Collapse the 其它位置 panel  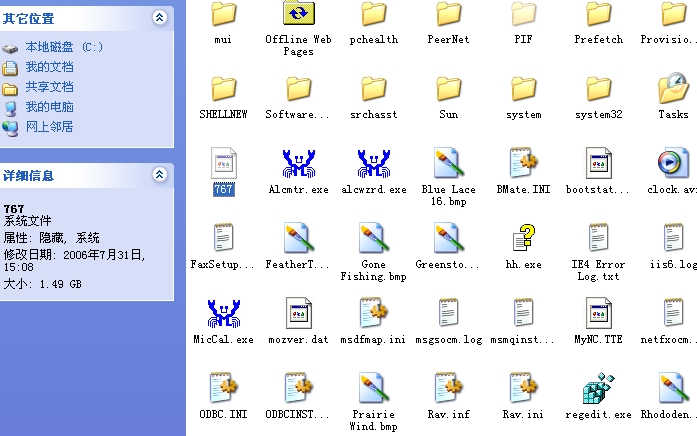pos(159,18)
